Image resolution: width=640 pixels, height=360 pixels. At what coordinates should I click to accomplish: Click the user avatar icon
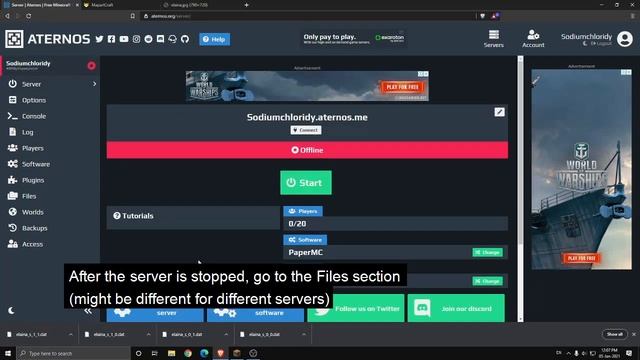pyautogui.click(x=625, y=39)
